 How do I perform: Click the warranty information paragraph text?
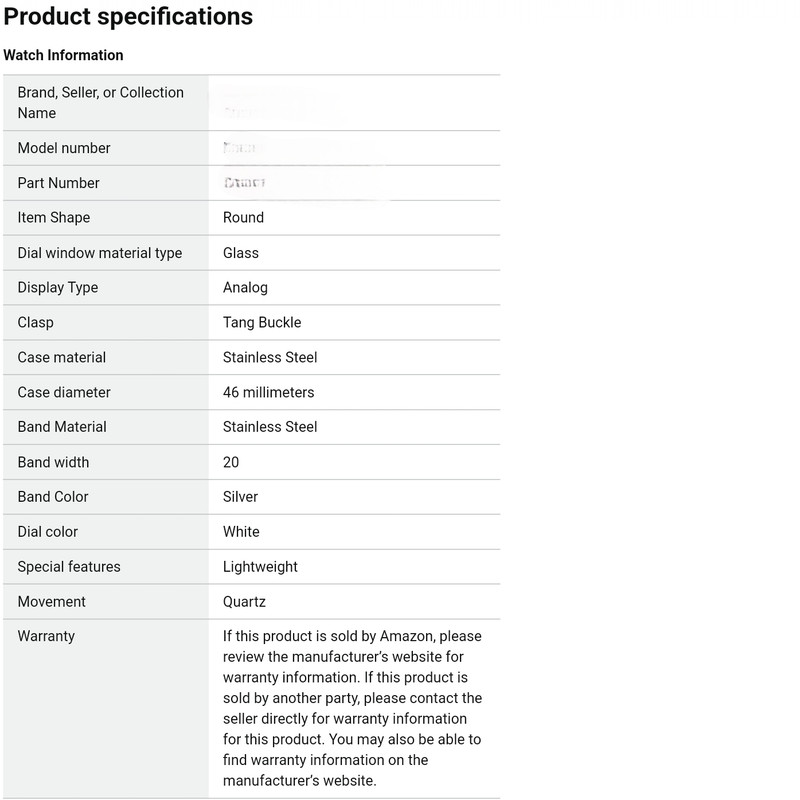pyautogui.click(x=352, y=708)
